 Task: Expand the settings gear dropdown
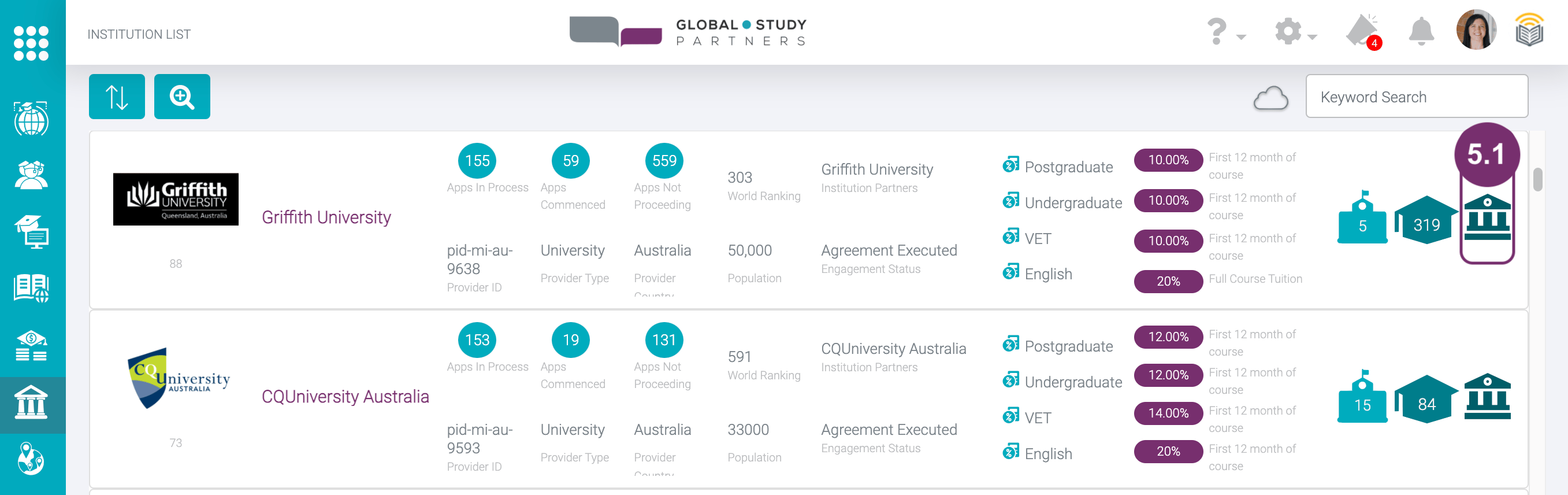point(1295,32)
